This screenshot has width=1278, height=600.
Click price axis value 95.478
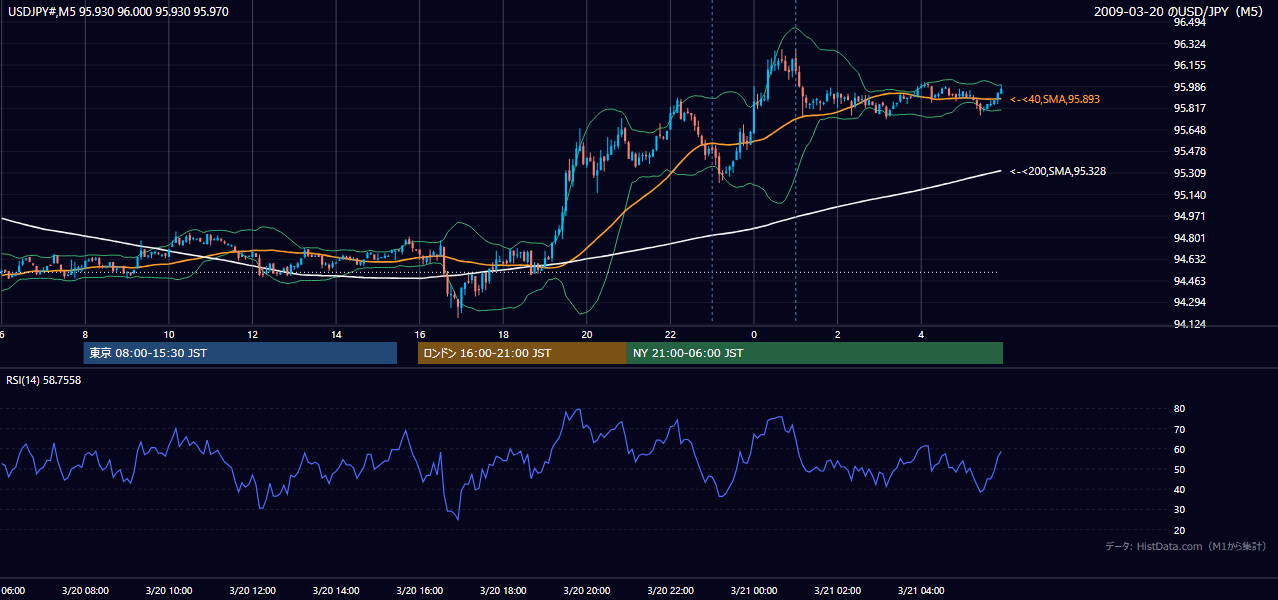click(x=1188, y=151)
